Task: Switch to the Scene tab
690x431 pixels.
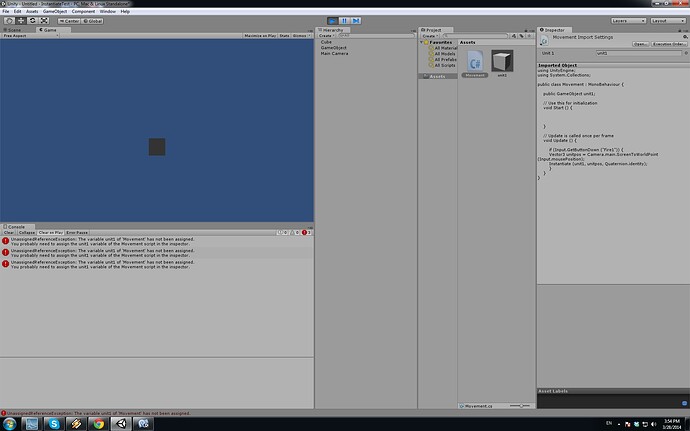Action: [x=12, y=30]
